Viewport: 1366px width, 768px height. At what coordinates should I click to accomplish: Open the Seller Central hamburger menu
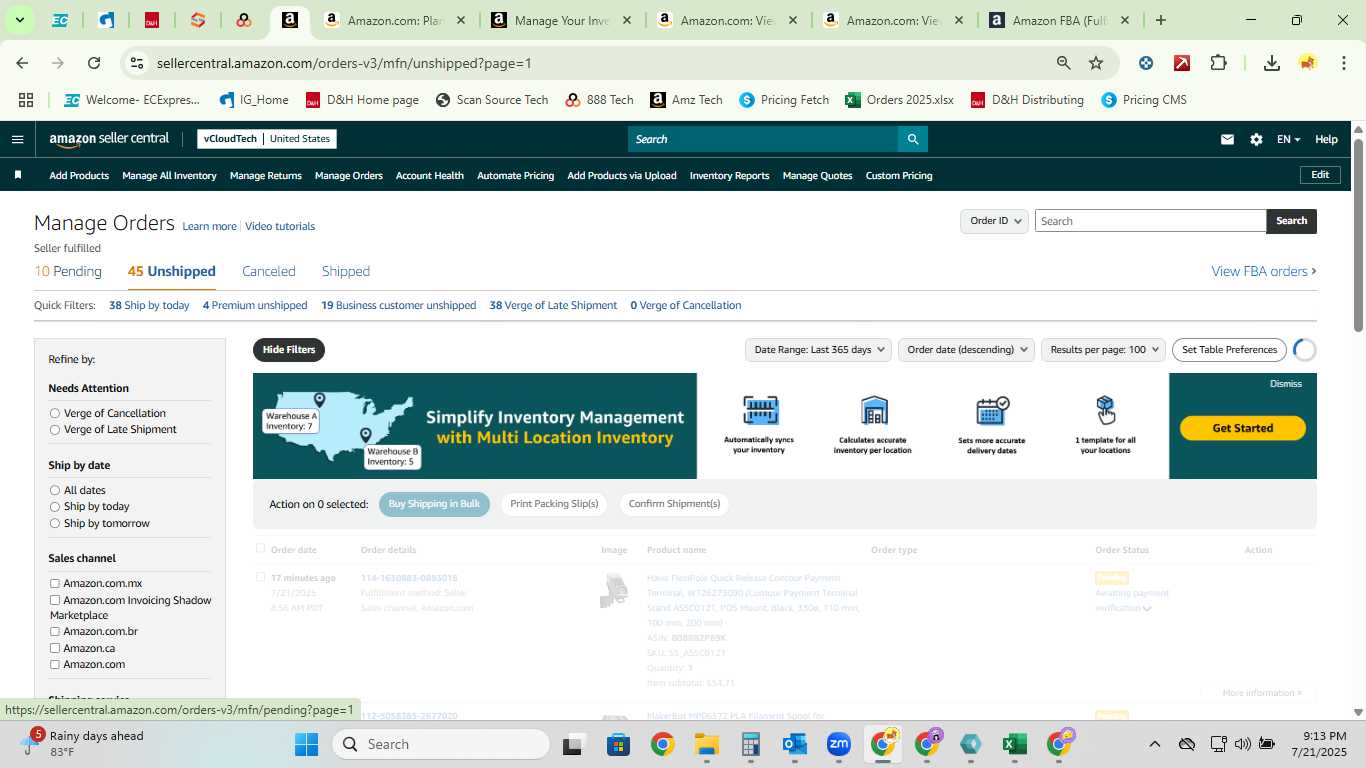click(x=17, y=139)
